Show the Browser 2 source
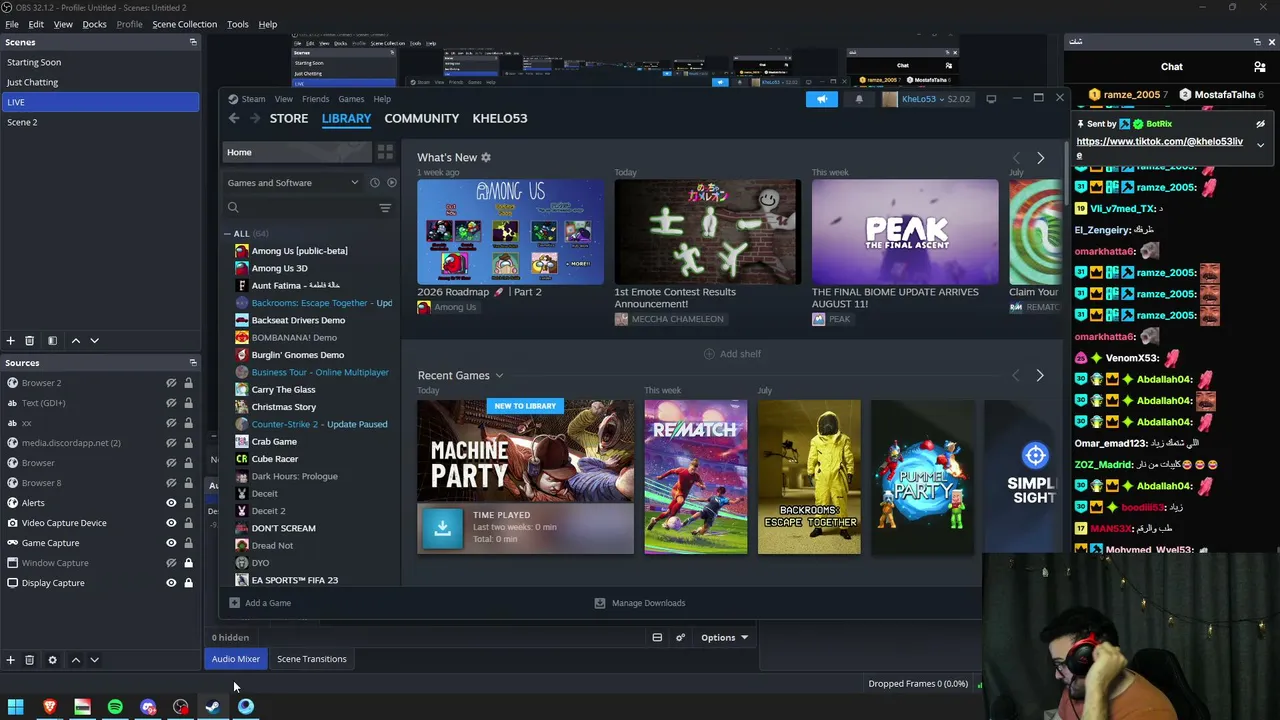Viewport: 1280px width, 720px height. point(171,383)
